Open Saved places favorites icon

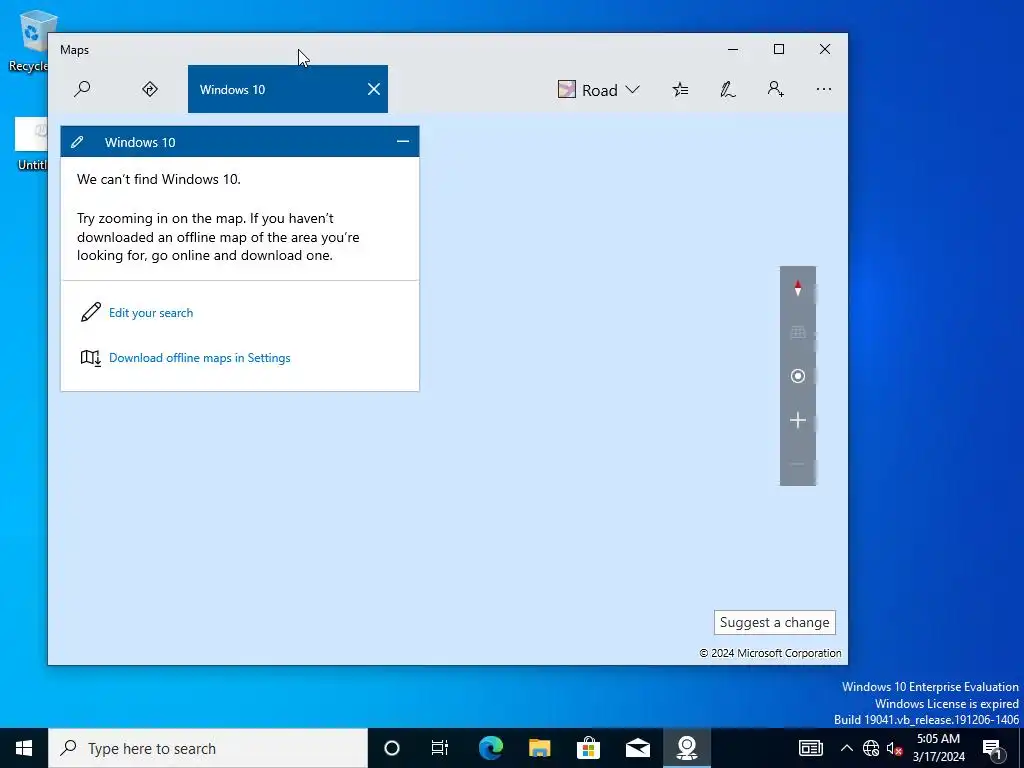click(680, 89)
